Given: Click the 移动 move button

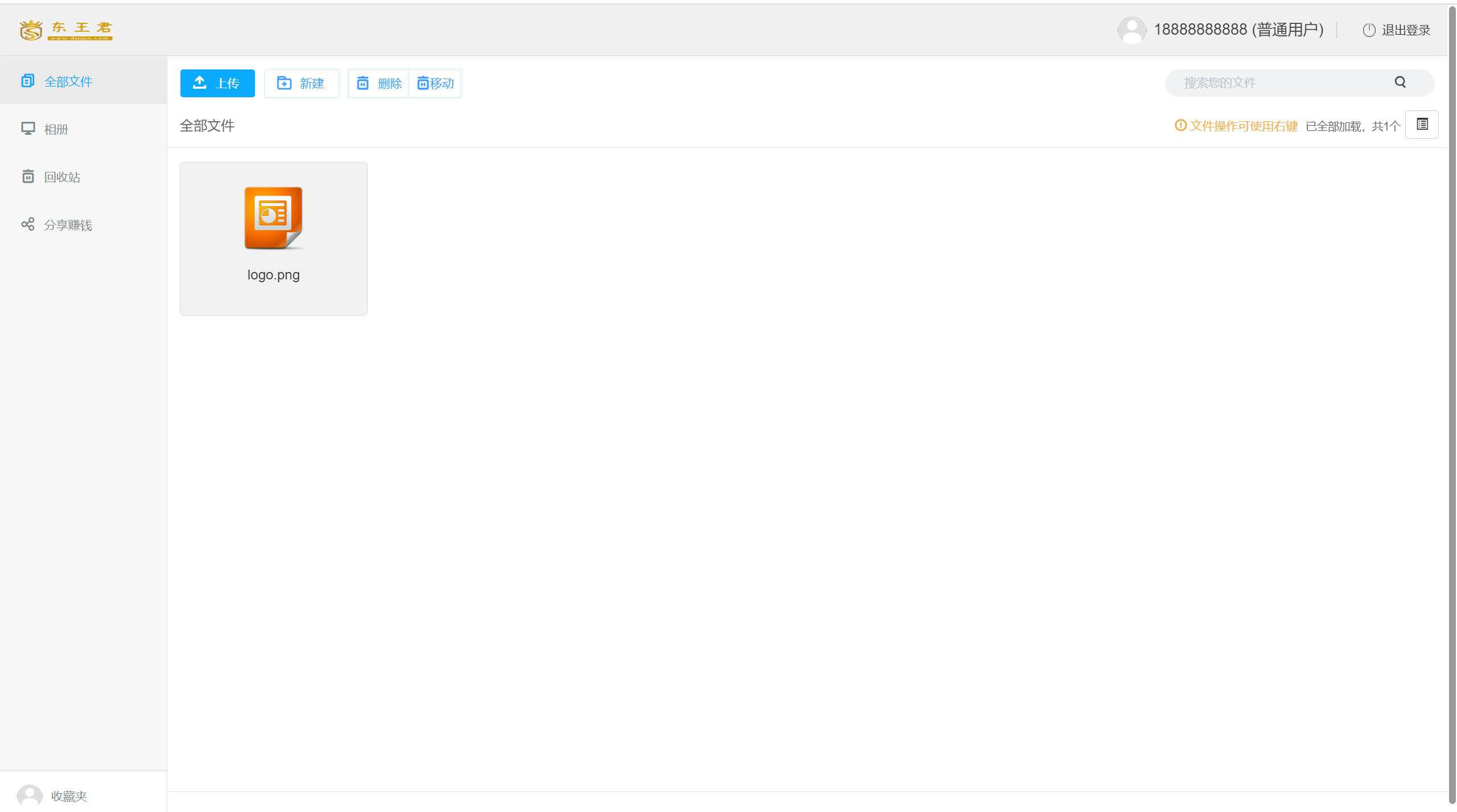Looking at the screenshot, I should (435, 84).
